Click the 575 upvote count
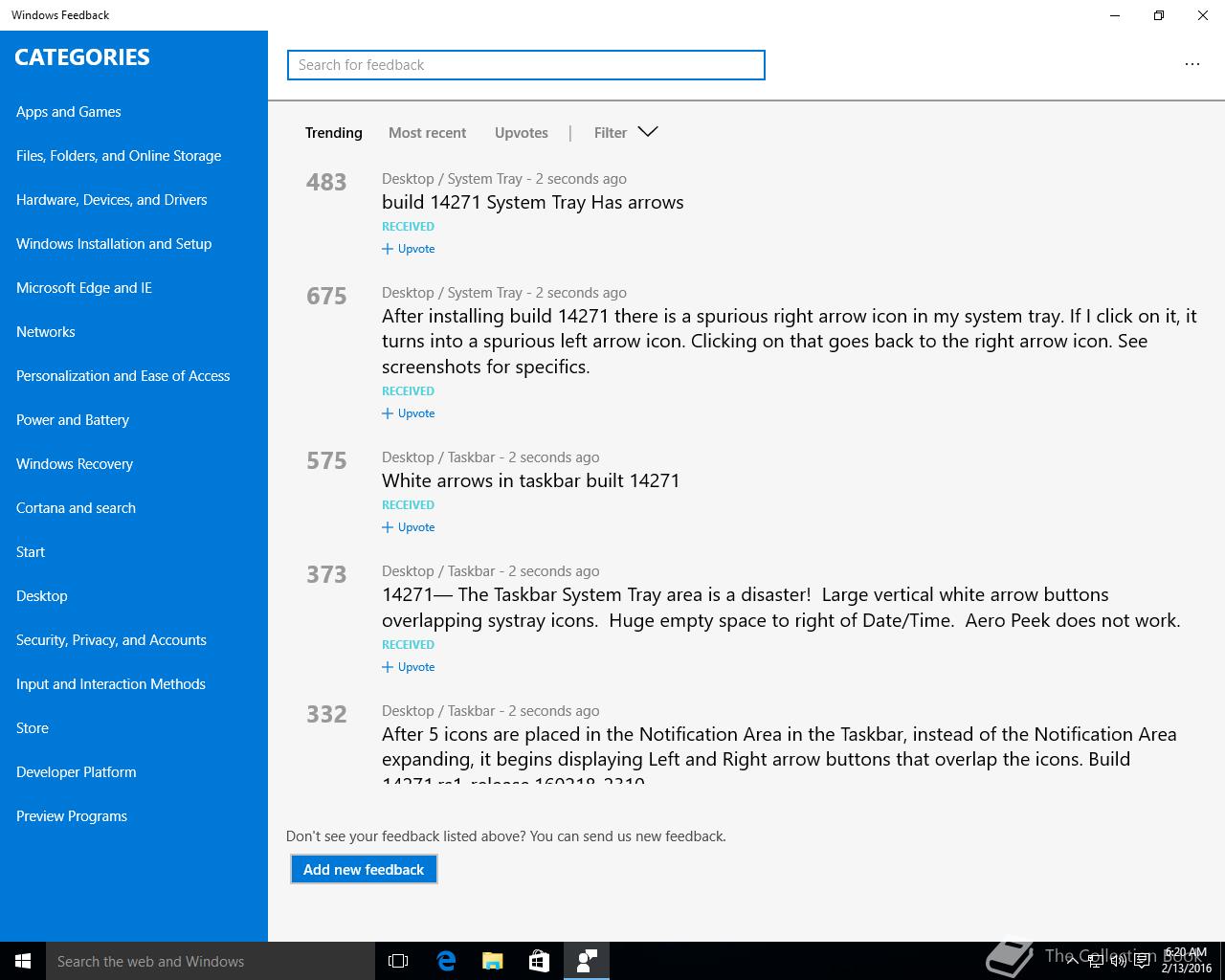 [326, 460]
